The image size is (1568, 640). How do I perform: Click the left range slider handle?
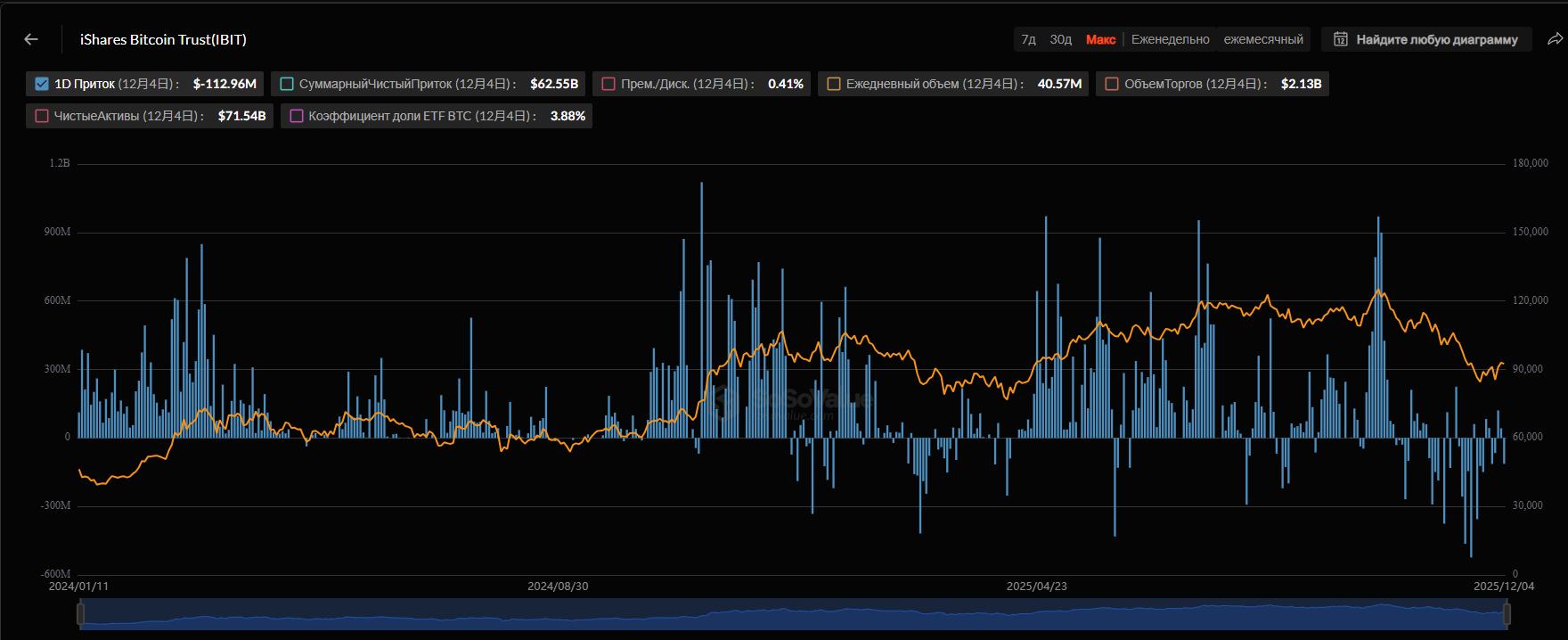[x=81, y=614]
